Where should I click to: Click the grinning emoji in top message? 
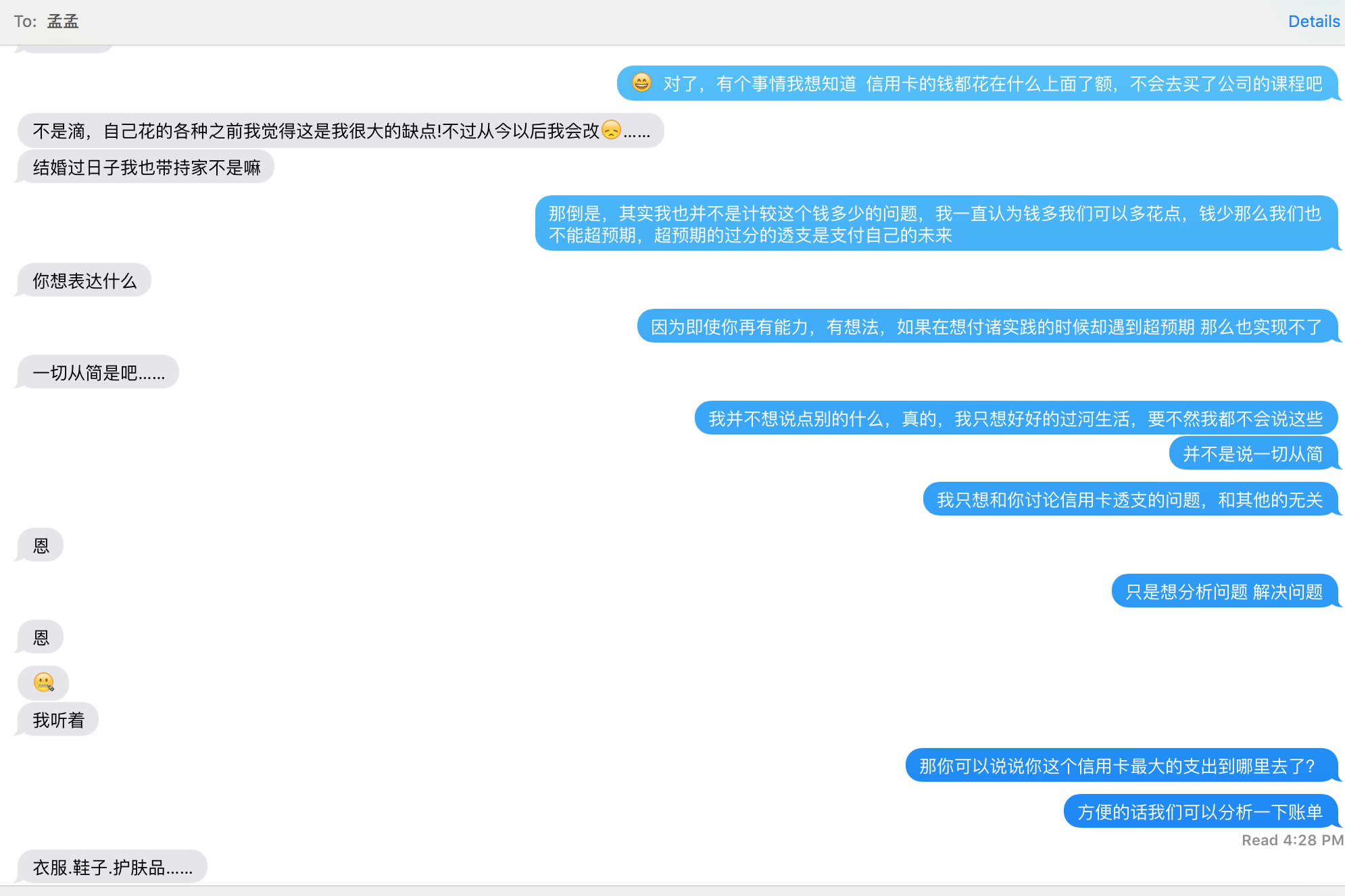click(641, 82)
